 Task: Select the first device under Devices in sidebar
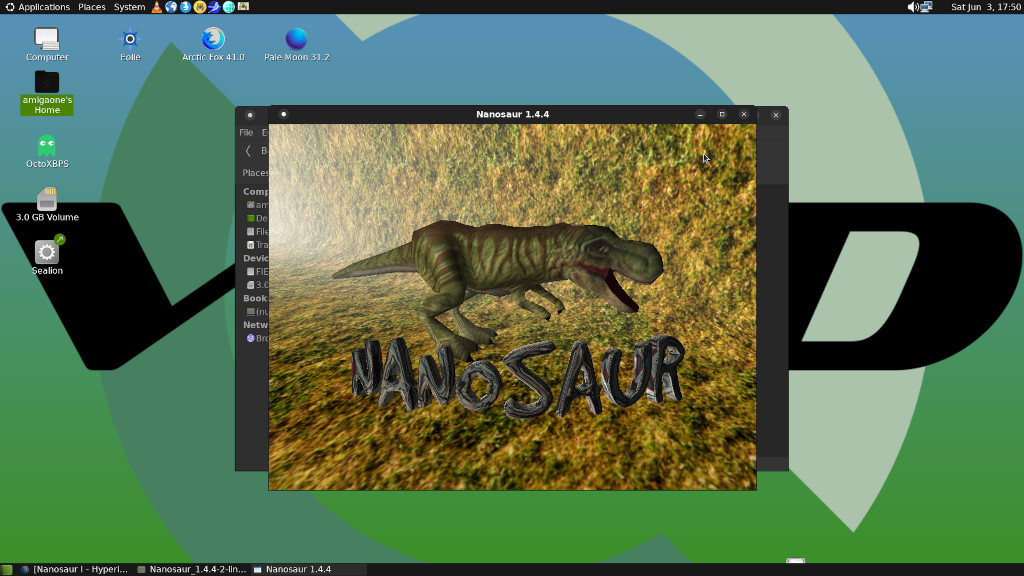click(x=256, y=272)
